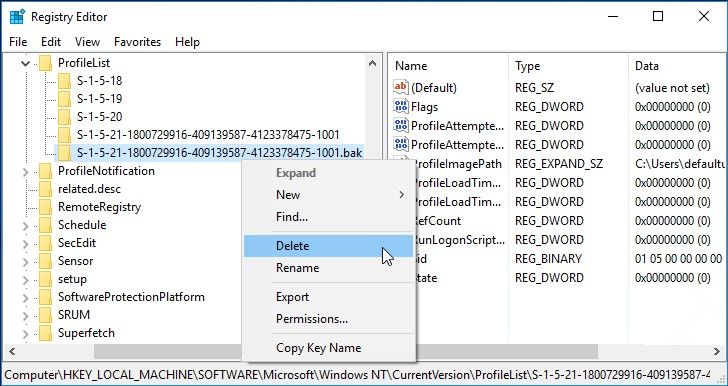Select the S-1-5-19 key name
Screen dimensions: 728x386
[x=99, y=99]
